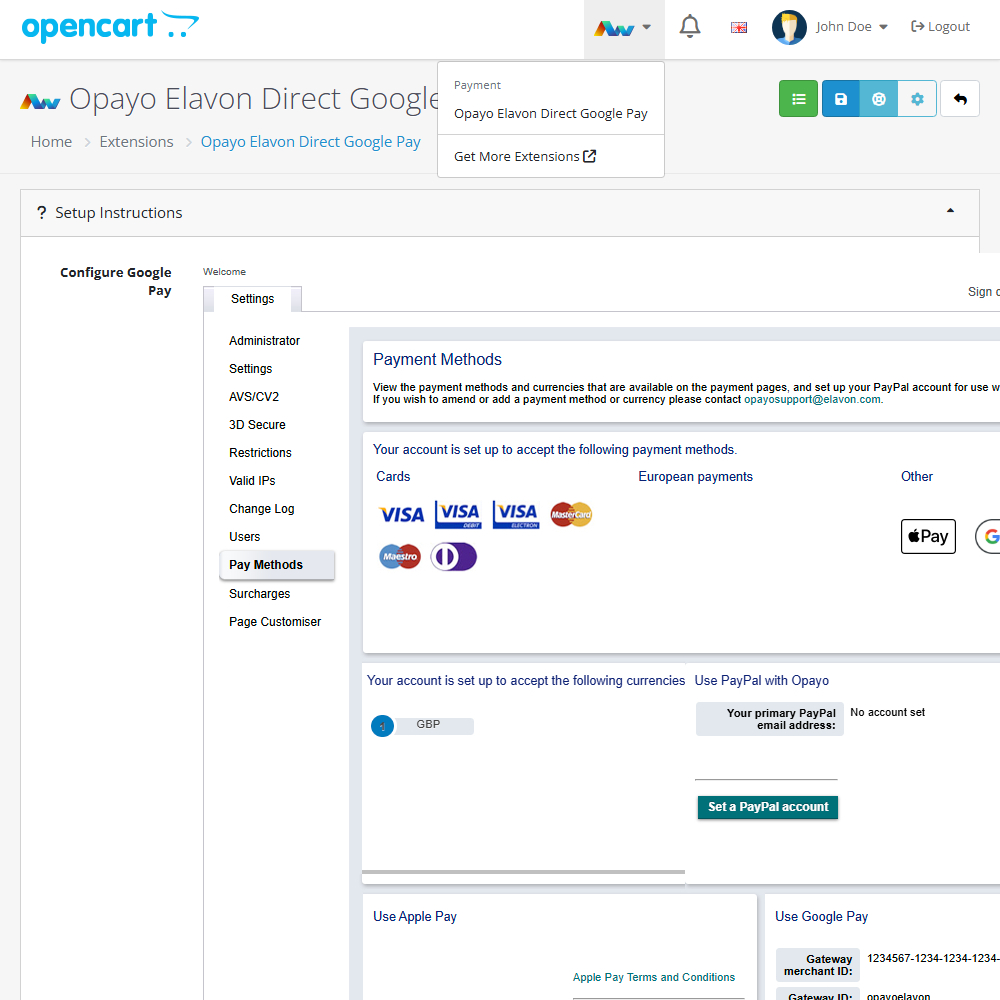Click the life-ring support icon
Screen dimensions: 1000x1000
[x=879, y=99]
